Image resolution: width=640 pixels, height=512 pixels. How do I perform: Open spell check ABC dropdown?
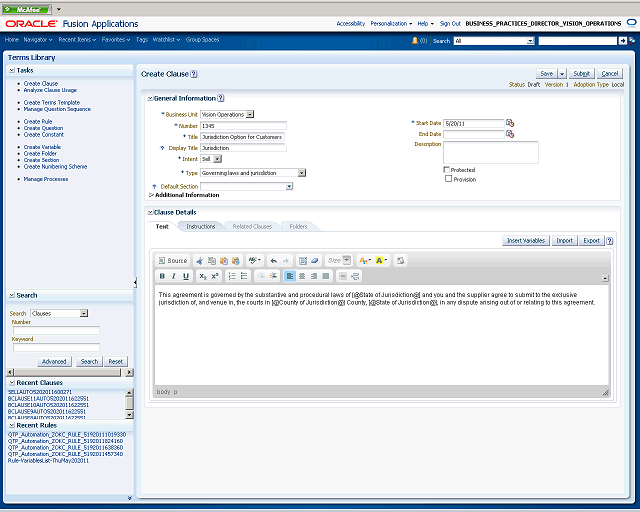(x=255, y=260)
